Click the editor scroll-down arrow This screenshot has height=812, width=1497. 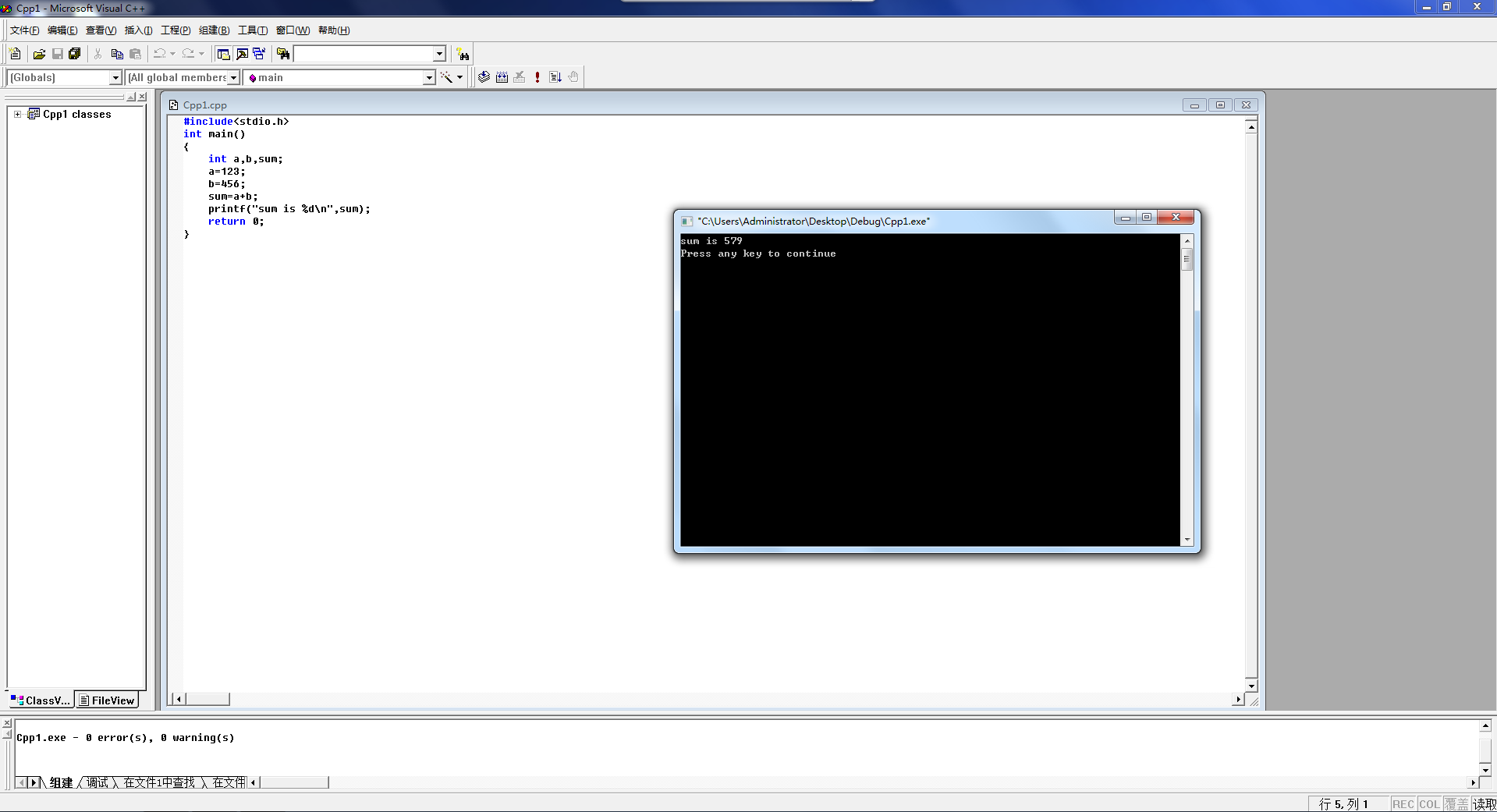pyautogui.click(x=1251, y=686)
